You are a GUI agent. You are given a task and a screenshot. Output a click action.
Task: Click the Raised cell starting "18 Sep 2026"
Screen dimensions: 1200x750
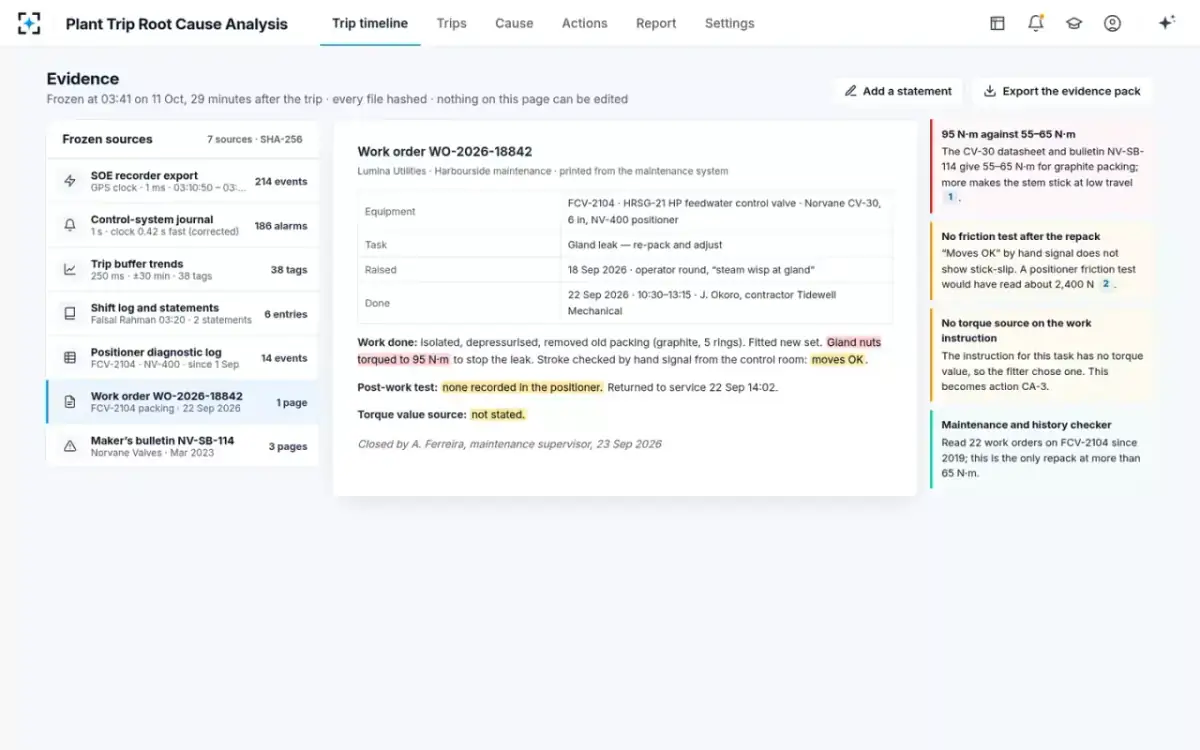coord(728,270)
